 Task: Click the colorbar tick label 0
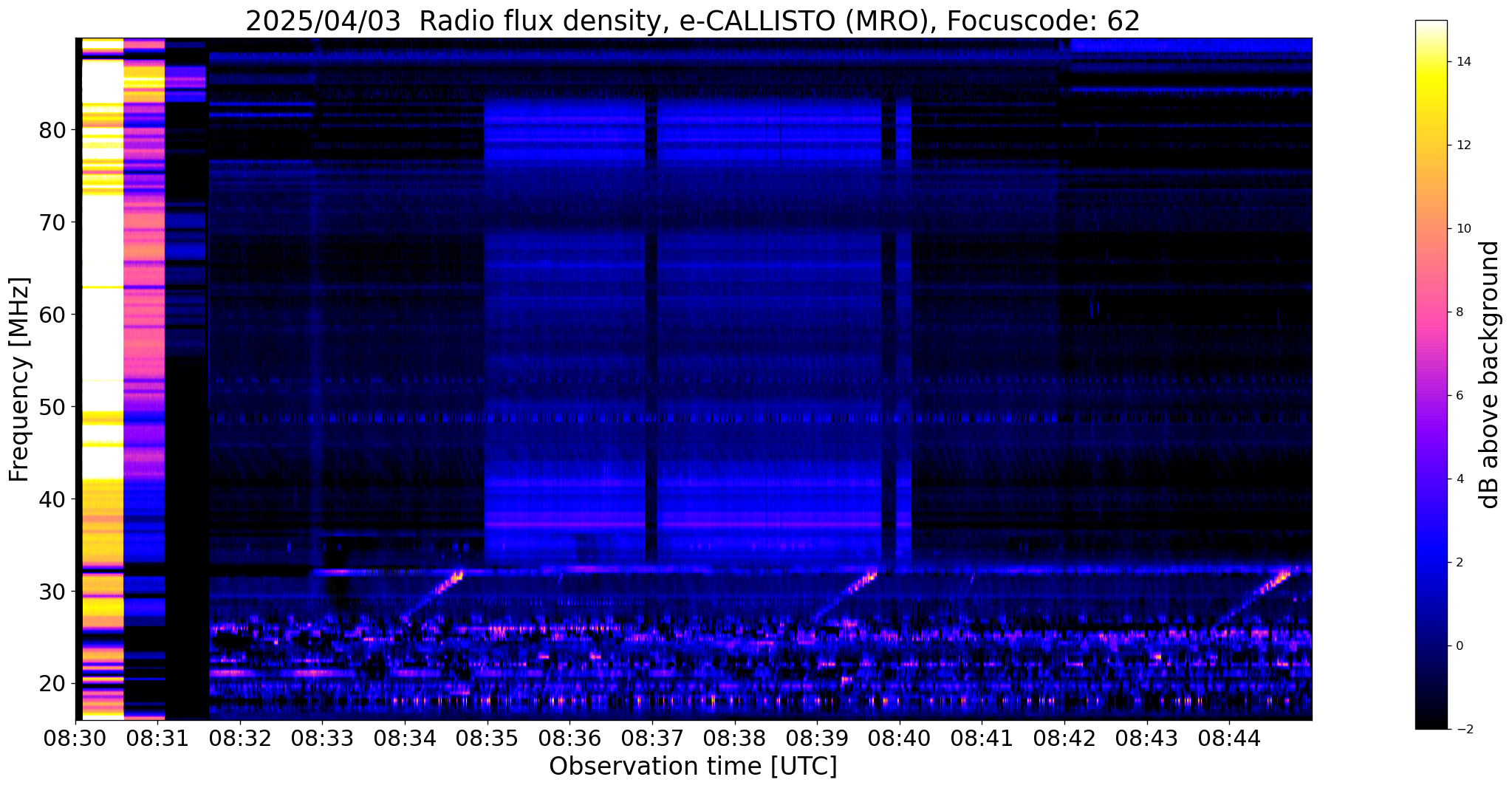click(x=1459, y=646)
